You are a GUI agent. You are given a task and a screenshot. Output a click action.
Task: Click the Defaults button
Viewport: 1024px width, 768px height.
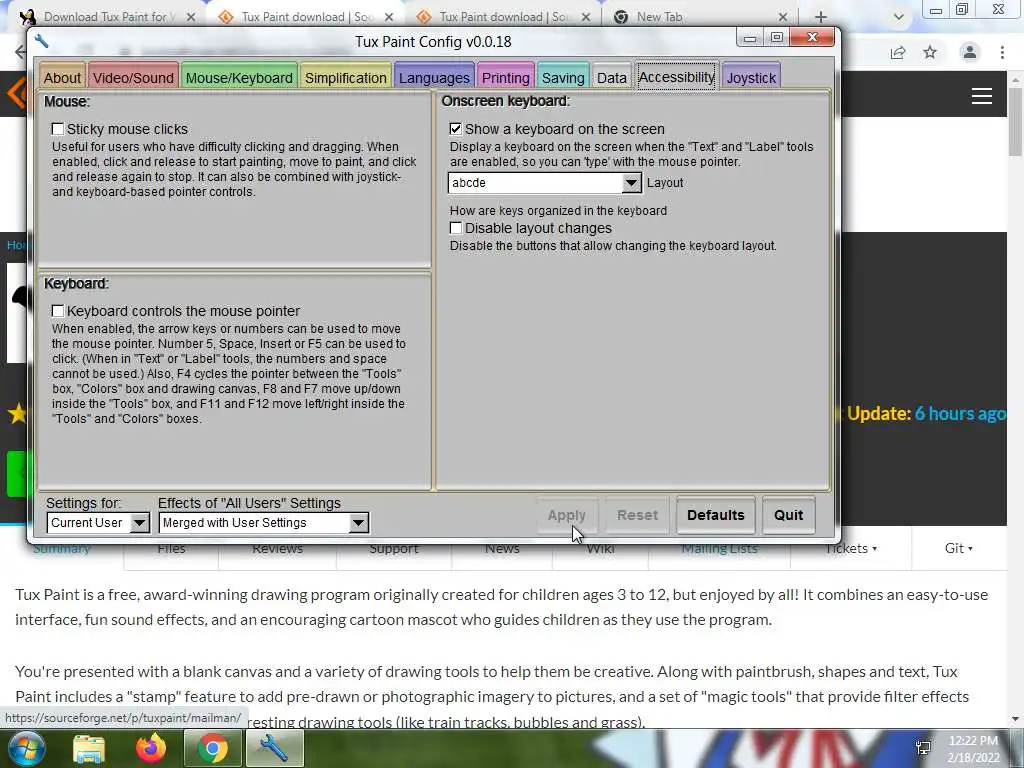(x=716, y=515)
